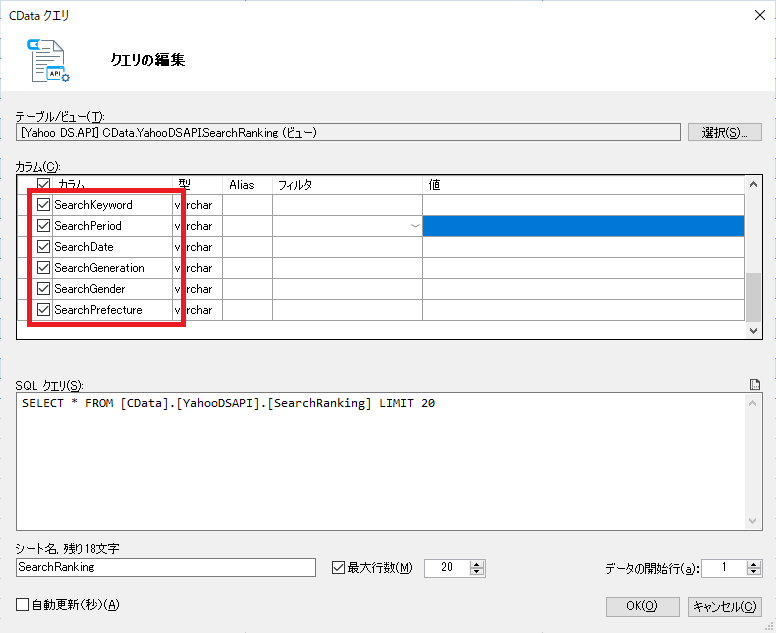Click the columns list scrollbar thumb
The width and height of the screenshot is (776, 633).
point(753,297)
